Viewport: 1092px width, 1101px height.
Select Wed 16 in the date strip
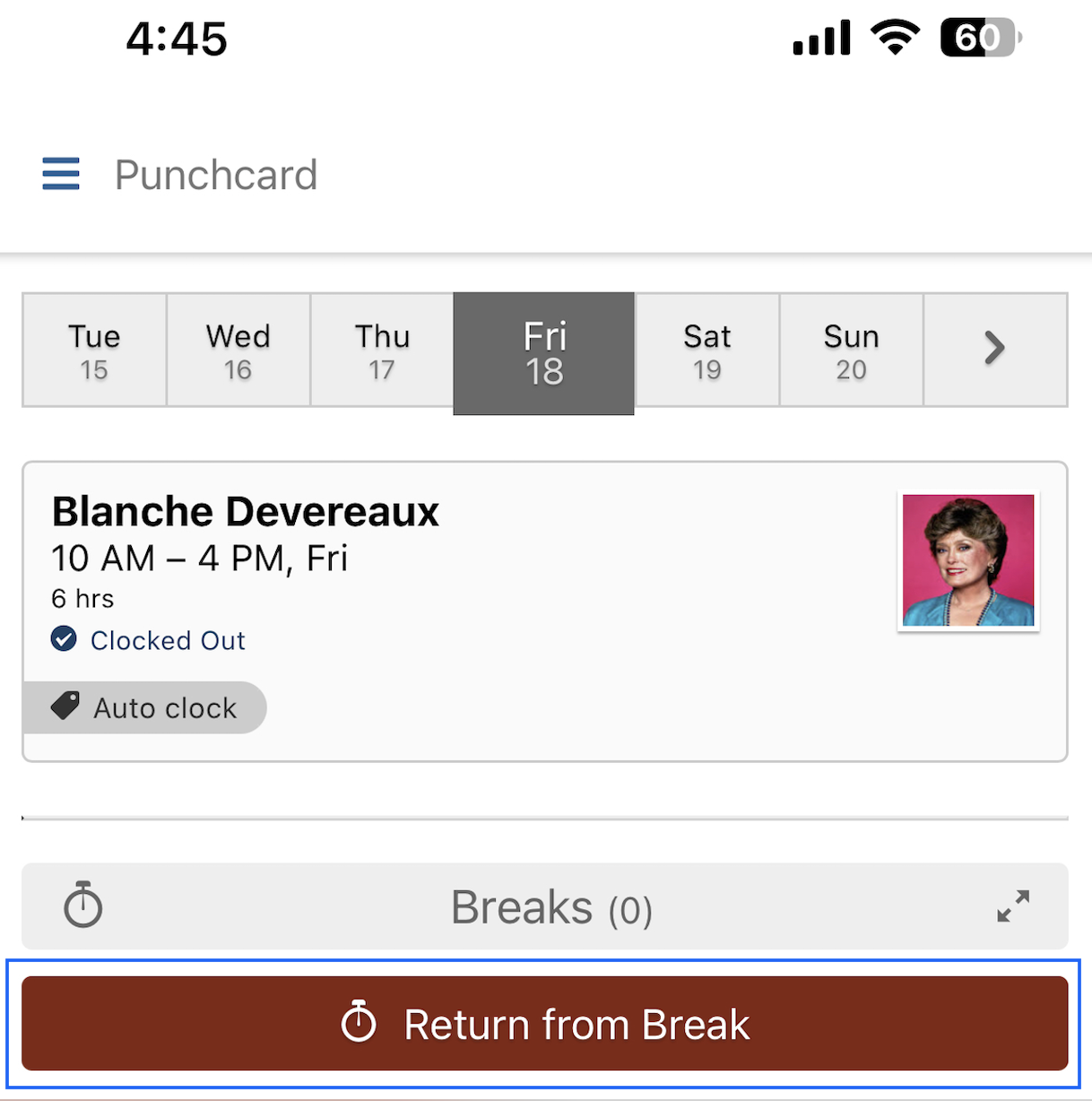click(238, 350)
